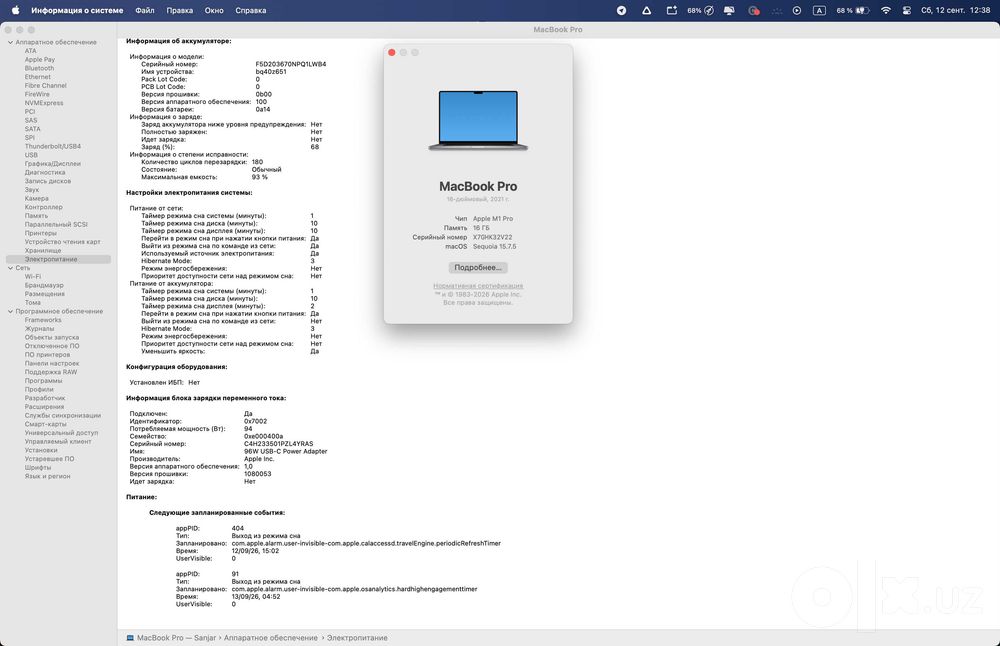Collapse the Аппаратное обеспечение section
This screenshot has width=1000, height=646.
click(10, 42)
